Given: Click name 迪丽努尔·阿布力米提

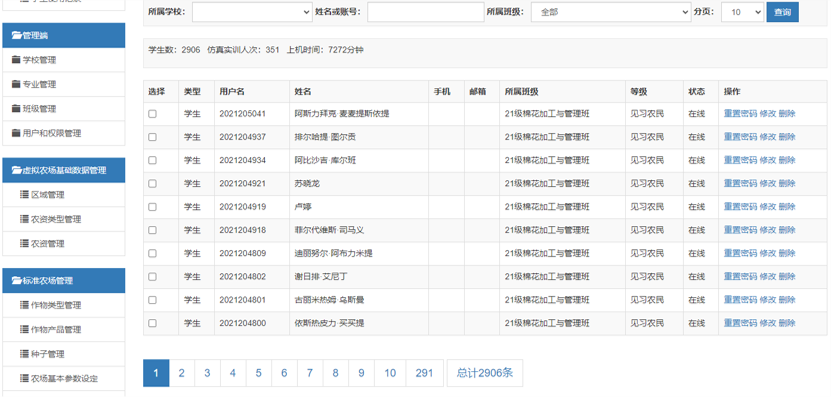Looking at the screenshot, I should [x=333, y=253].
